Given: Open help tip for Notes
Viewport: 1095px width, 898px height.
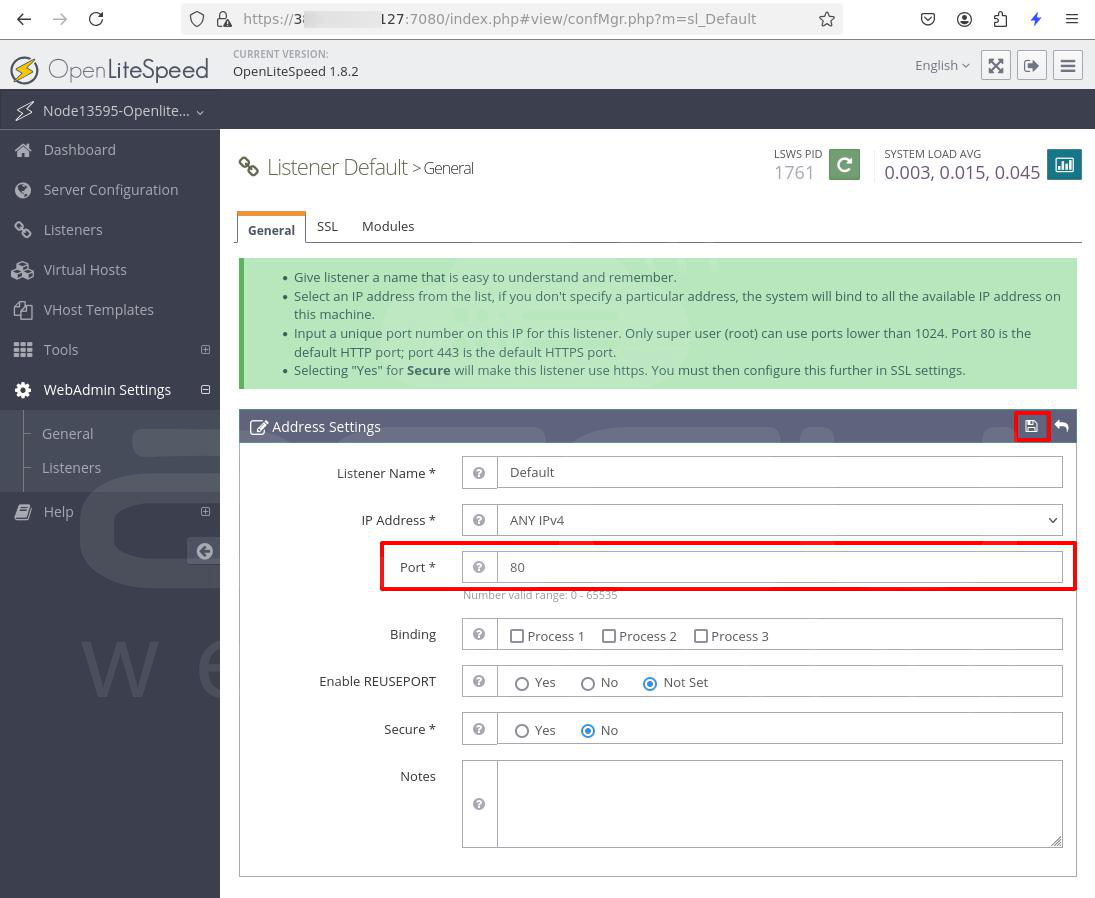Looking at the screenshot, I should click(479, 804).
